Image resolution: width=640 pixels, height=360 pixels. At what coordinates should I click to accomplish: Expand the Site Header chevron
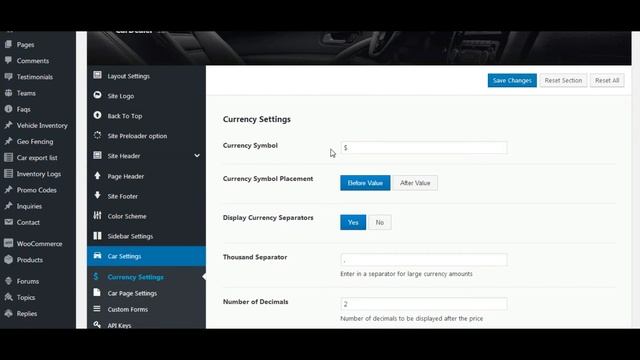pos(197,156)
